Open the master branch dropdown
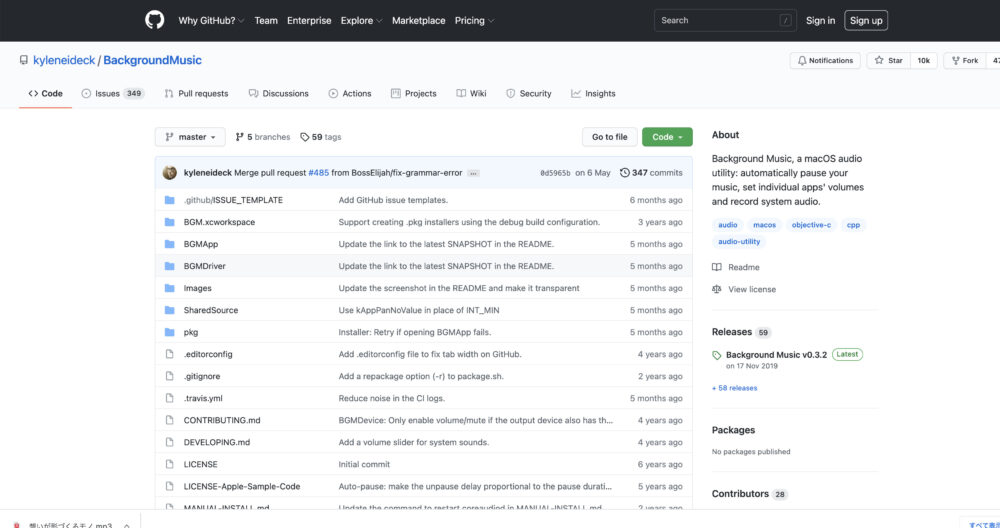This screenshot has height=528, width=1000. click(x=190, y=137)
